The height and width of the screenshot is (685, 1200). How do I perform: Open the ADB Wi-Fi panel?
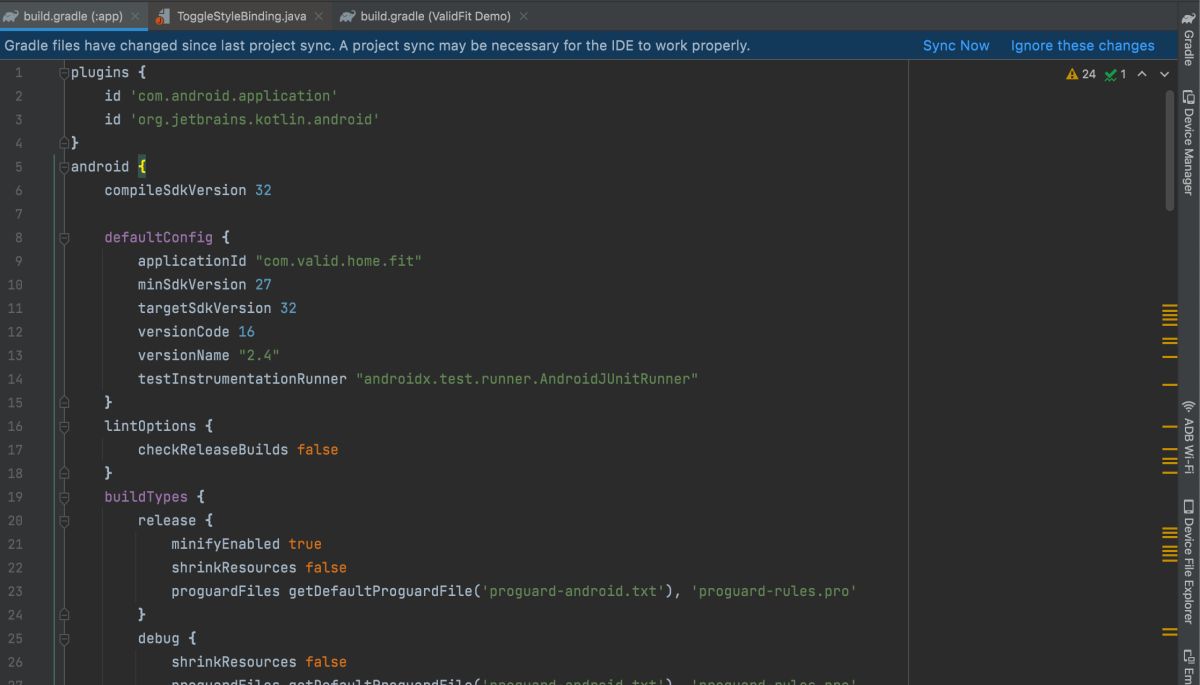(1188, 437)
